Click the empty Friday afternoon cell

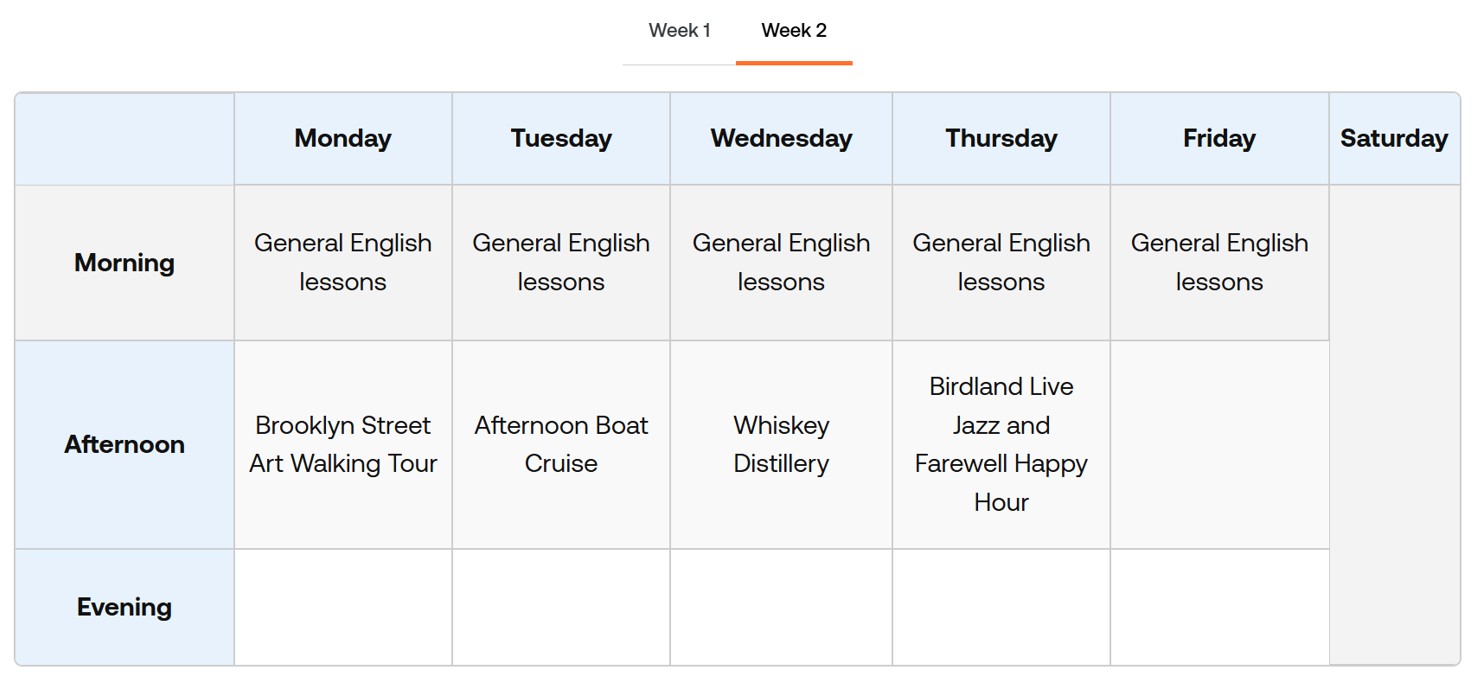(1219, 445)
